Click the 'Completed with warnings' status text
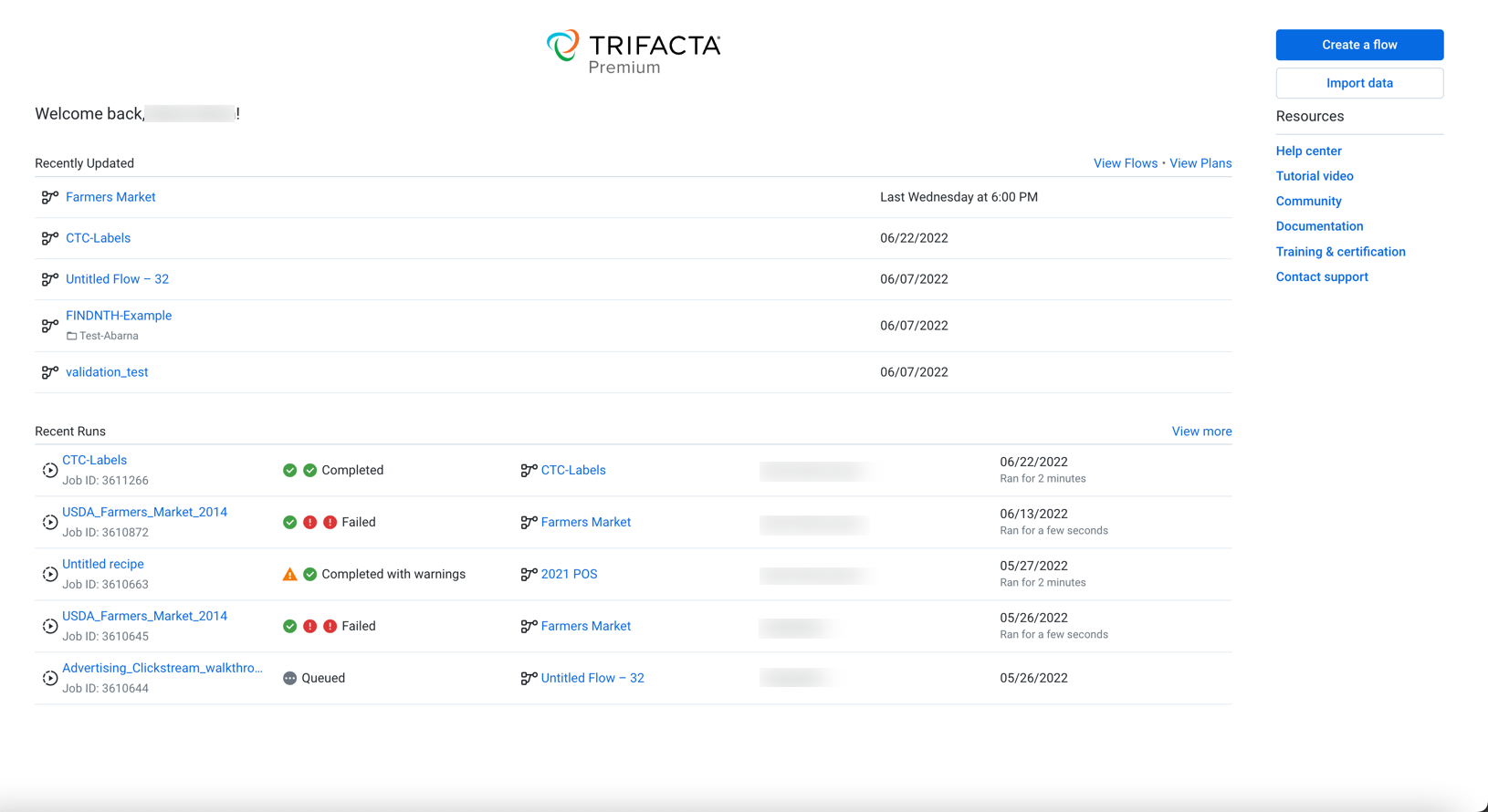The width and height of the screenshot is (1488, 812). tap(393, 575)
